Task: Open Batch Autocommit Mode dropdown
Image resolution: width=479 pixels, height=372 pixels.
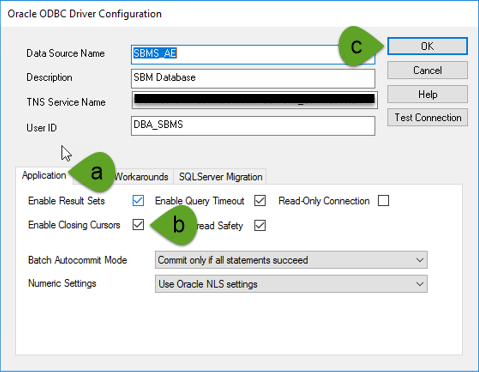Action: (291, 260)
